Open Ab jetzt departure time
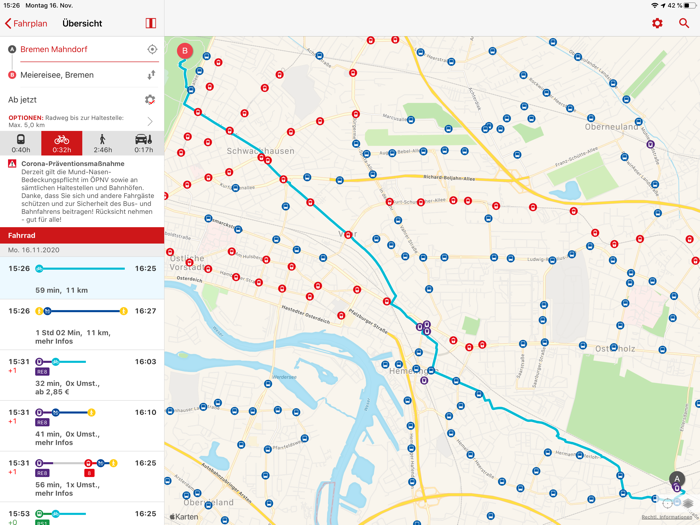700x525 pixels. click(x=22, y=100)
